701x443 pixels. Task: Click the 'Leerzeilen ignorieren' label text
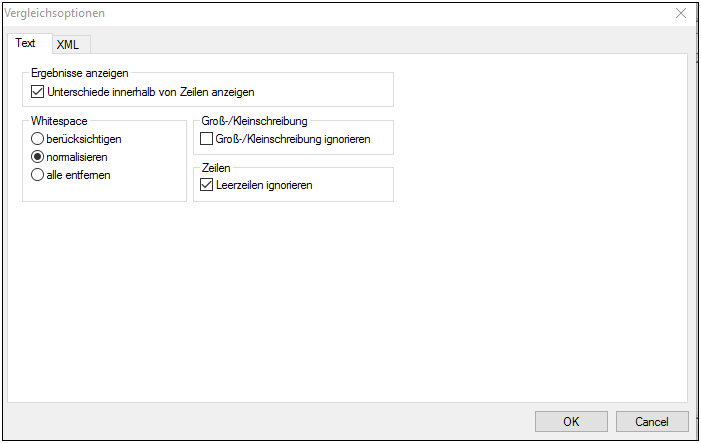pyautogui.click(x=264, y=185)
